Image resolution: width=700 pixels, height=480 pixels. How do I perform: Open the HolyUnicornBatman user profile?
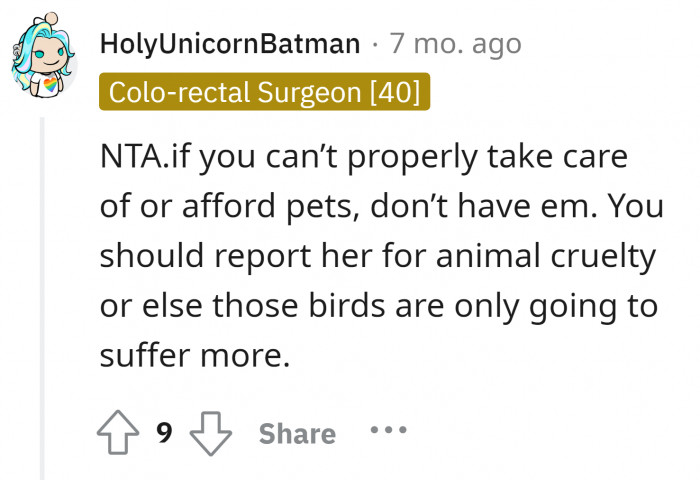coord(230,45)
